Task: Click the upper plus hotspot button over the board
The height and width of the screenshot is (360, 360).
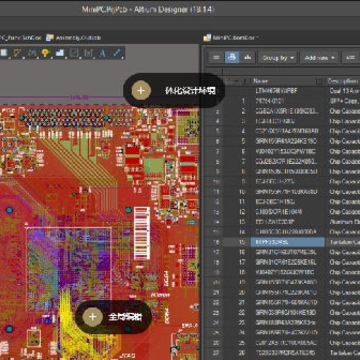Action: 141,90
